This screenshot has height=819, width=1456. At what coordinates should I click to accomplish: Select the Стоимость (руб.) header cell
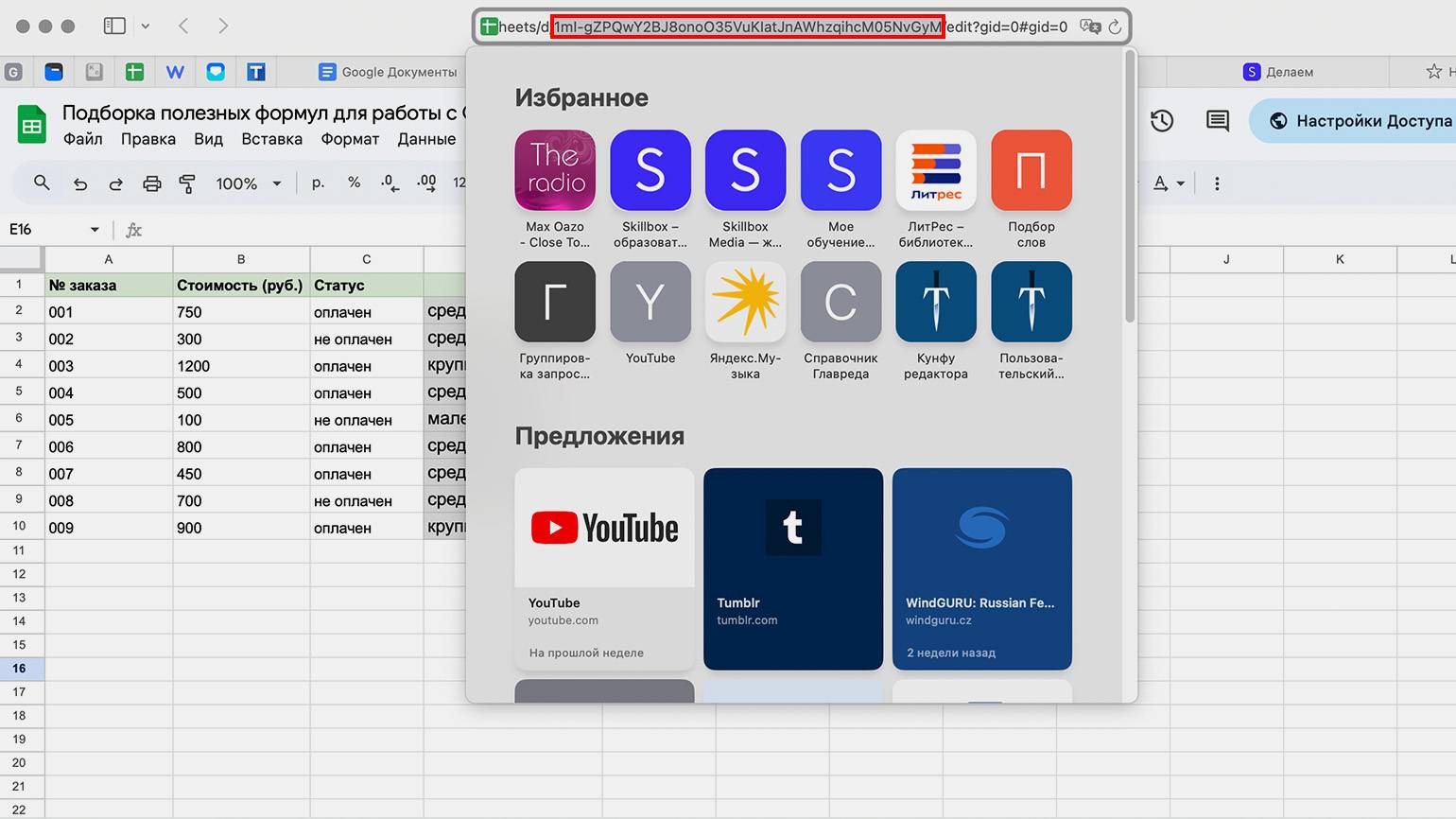(x=241, y=285)
